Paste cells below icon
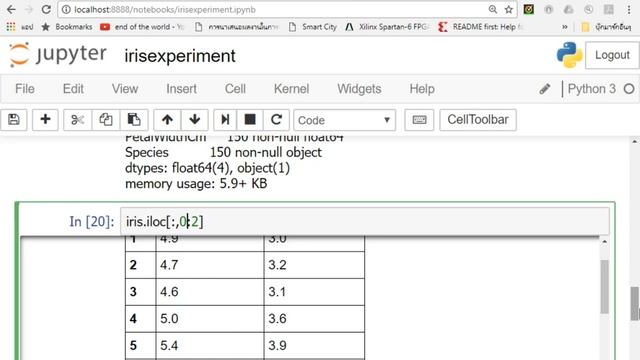This screenshot has width=640, height=360. click(x=134, y=120)
